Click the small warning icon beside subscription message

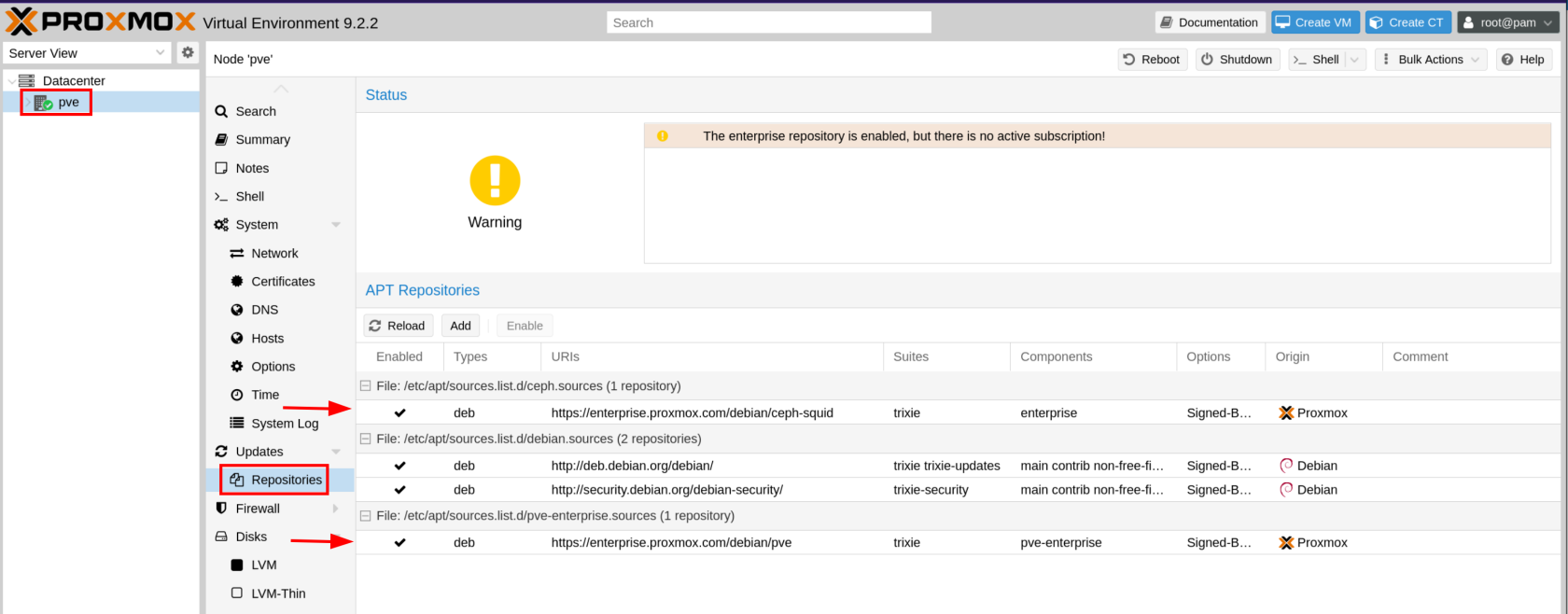tap(663, 136)
